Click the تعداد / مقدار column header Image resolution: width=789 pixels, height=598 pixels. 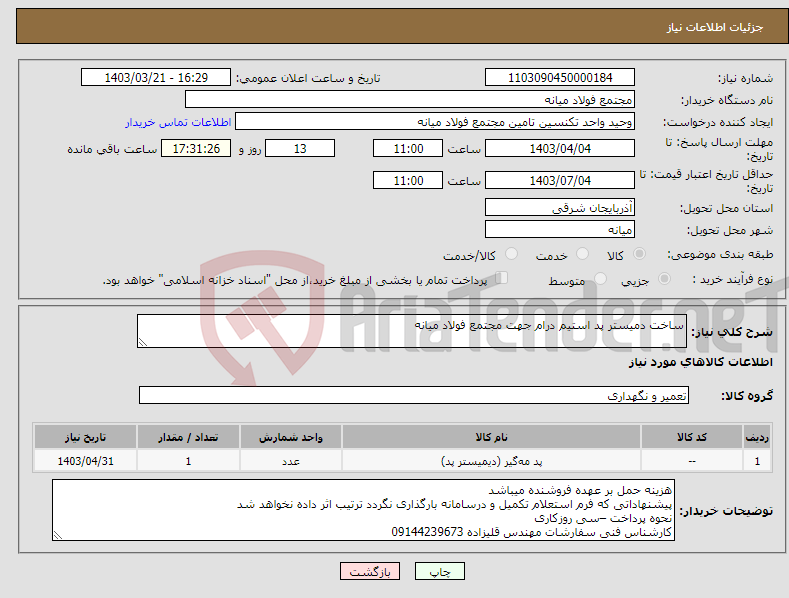pyautogui.click(x=188, y=437)
